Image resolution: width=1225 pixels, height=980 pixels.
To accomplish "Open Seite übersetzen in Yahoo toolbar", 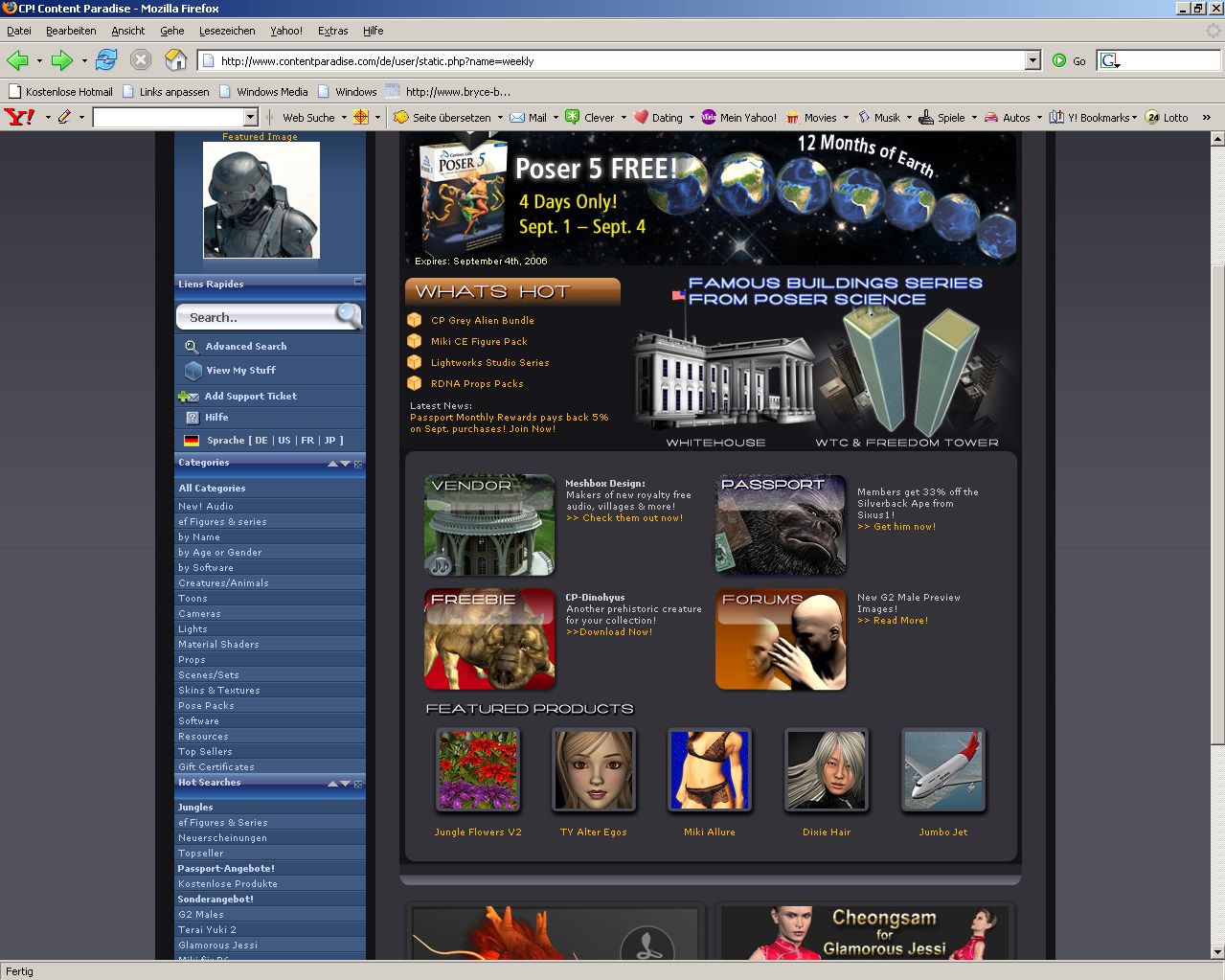I will click(442, 117).
